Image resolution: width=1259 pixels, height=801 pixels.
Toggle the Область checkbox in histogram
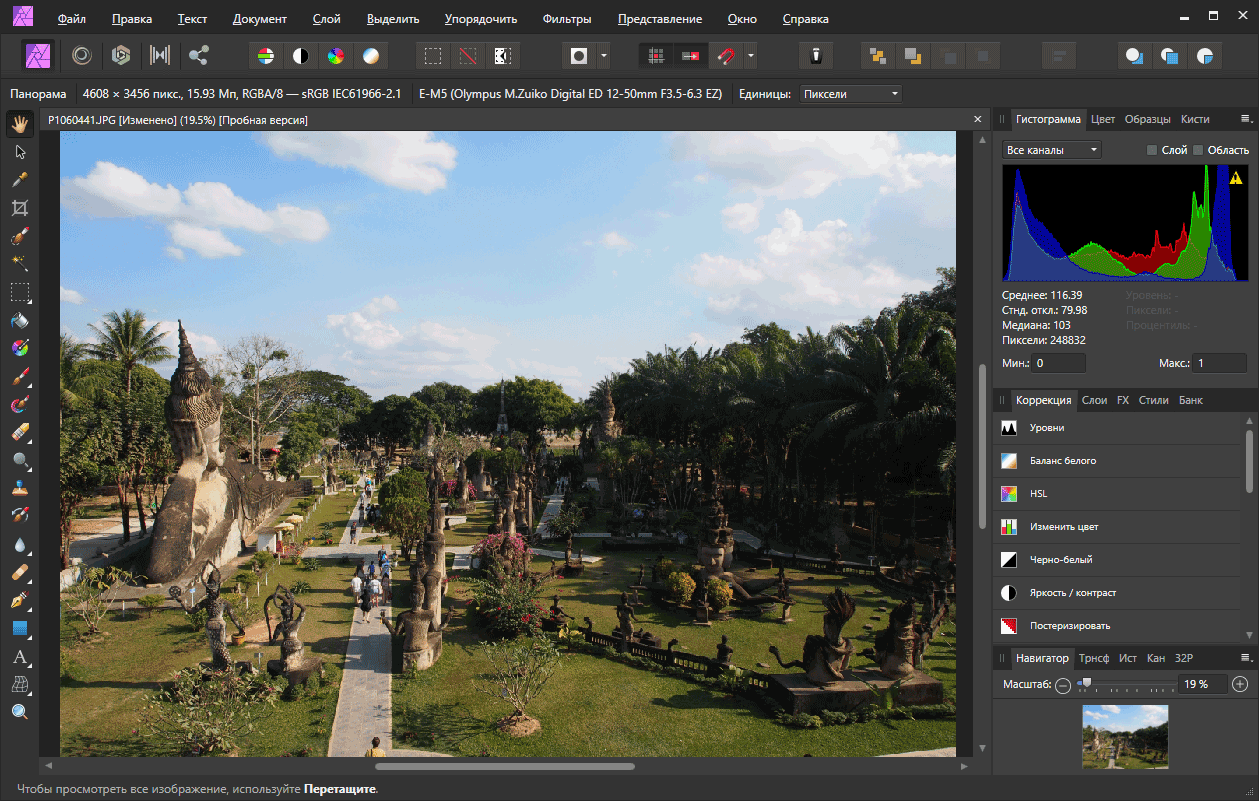(1197, 150)
